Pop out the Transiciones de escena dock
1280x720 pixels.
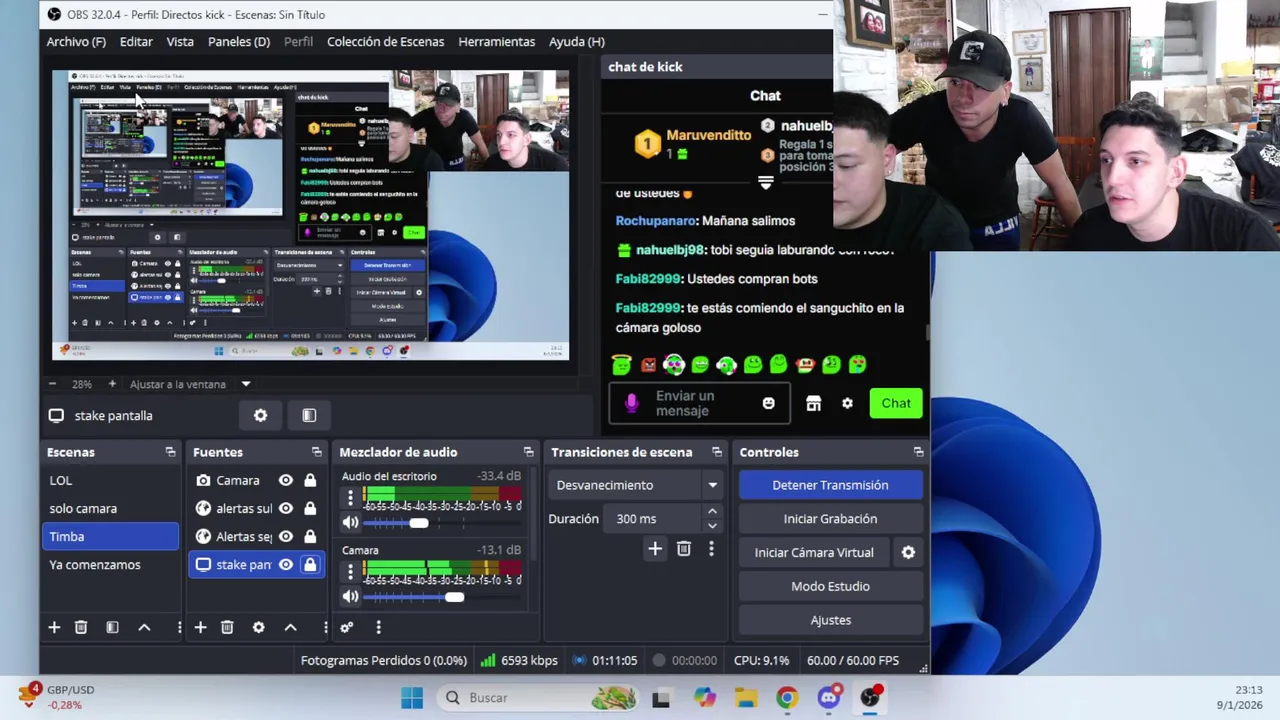pos(716,452)
